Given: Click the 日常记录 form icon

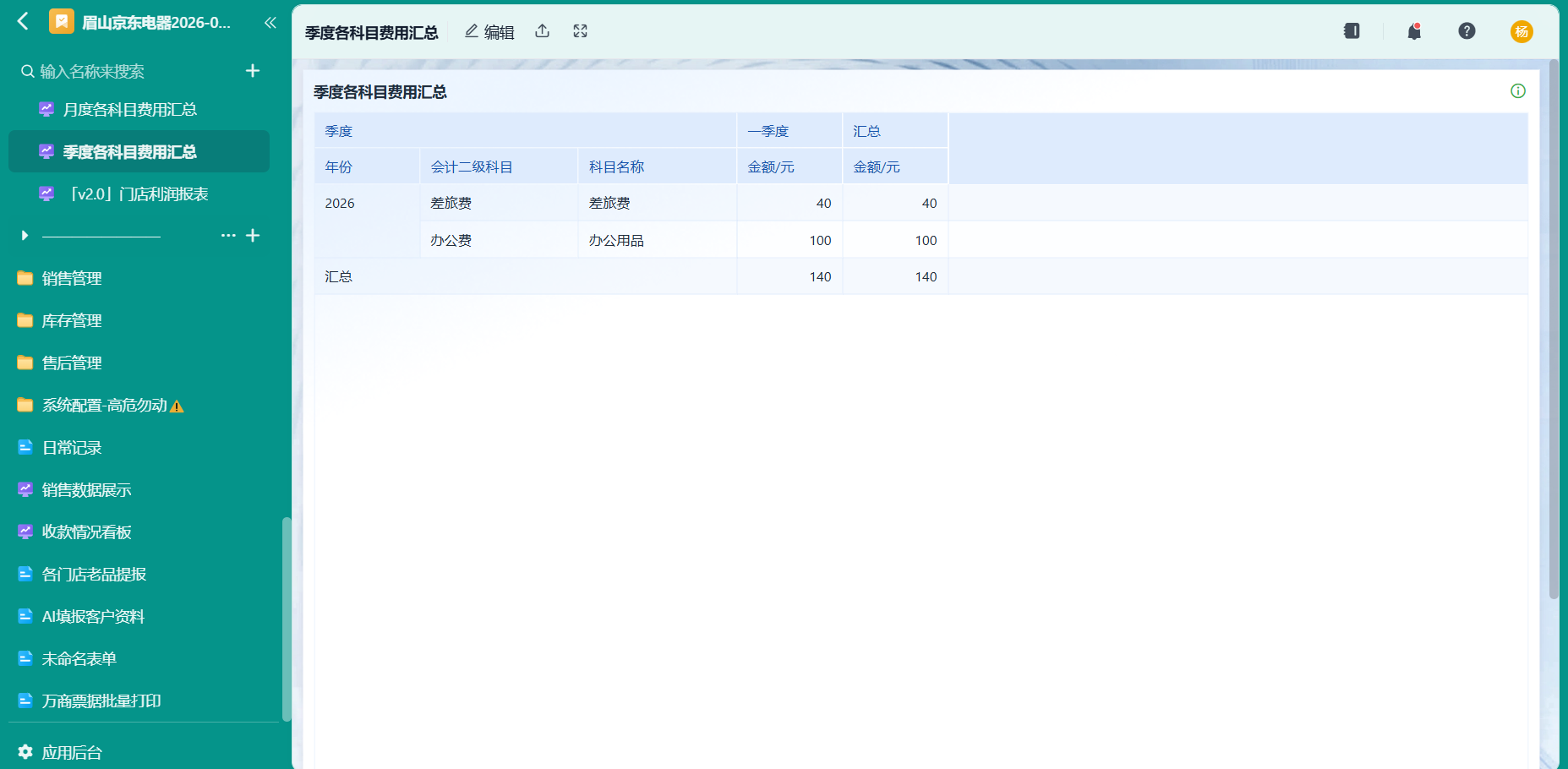Looking at the screenshot, I should (25, 447).
